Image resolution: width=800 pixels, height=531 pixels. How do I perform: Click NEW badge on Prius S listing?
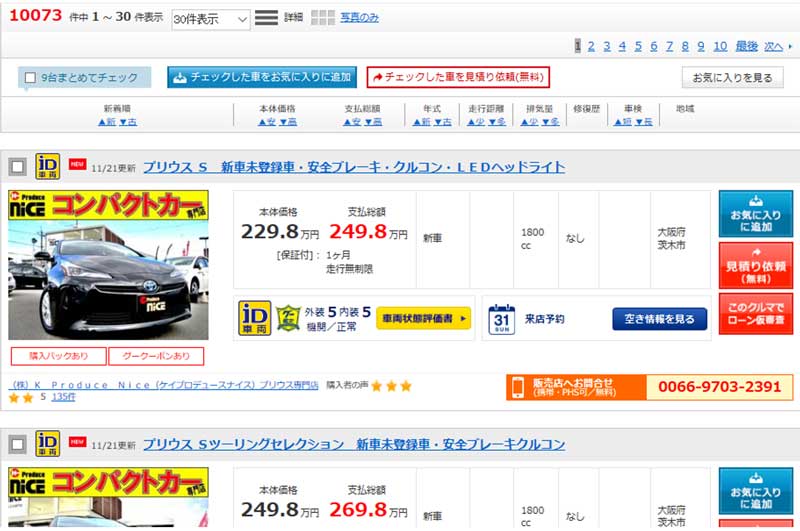tap(78, 164)
